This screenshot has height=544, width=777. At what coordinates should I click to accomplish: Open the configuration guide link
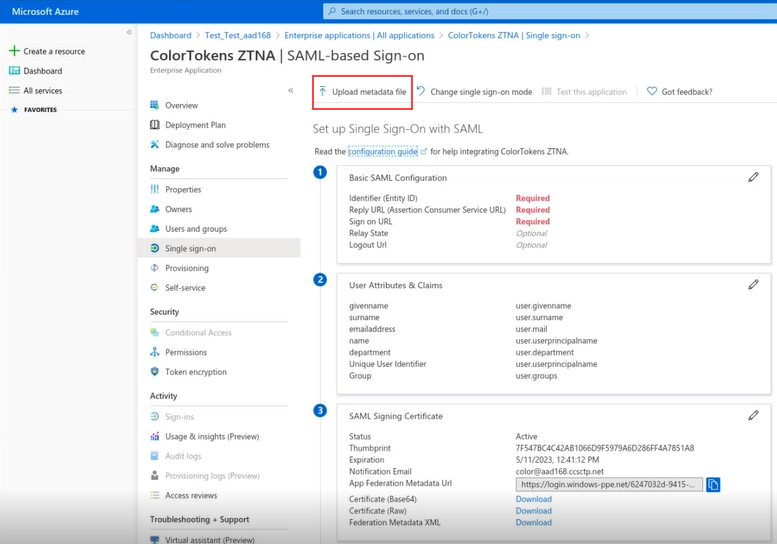click(x=383, y=152)
